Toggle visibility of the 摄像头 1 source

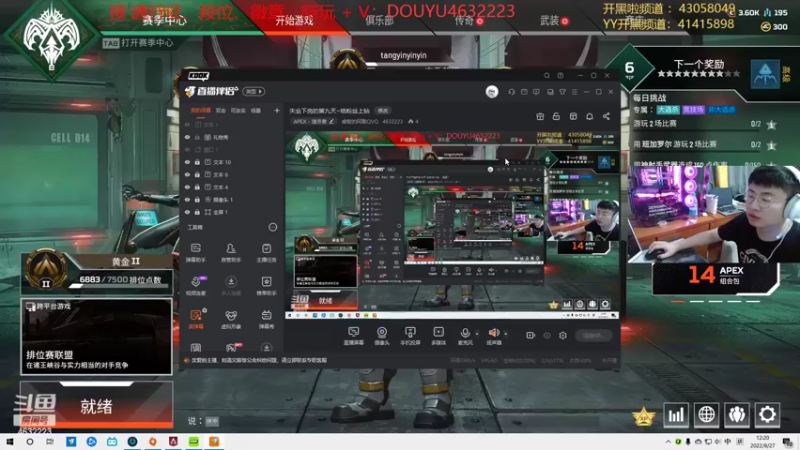[187, 199]
